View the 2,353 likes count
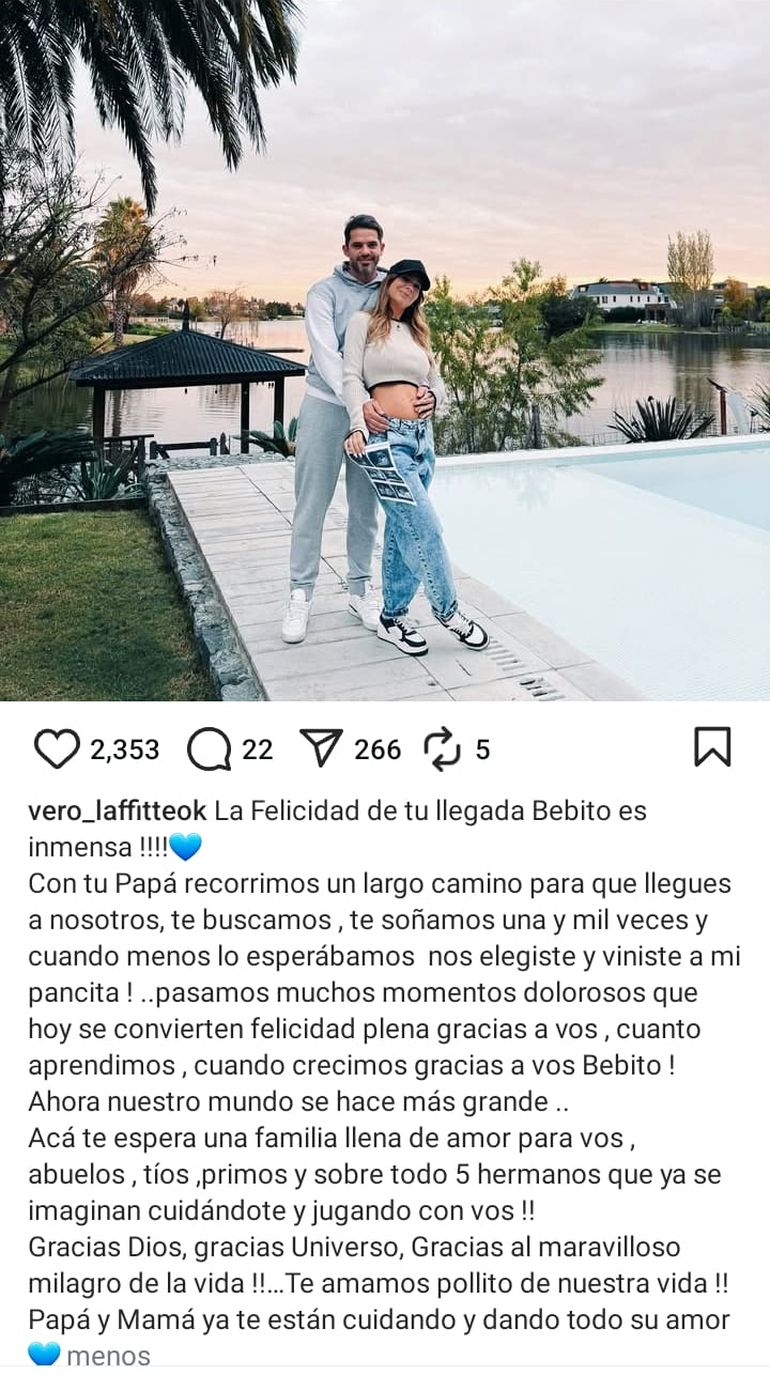The height and width of the screenshot is (1375, 770). point(125,749)
